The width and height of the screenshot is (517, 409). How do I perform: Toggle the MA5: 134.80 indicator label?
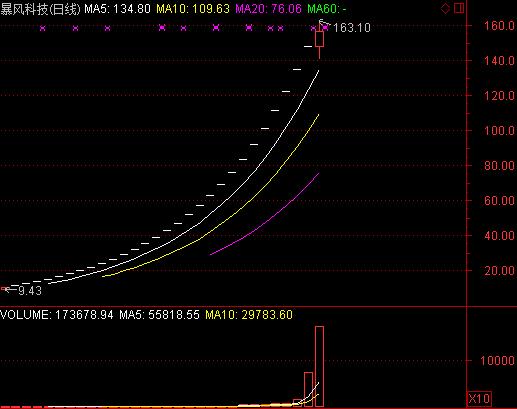[117, 9]
